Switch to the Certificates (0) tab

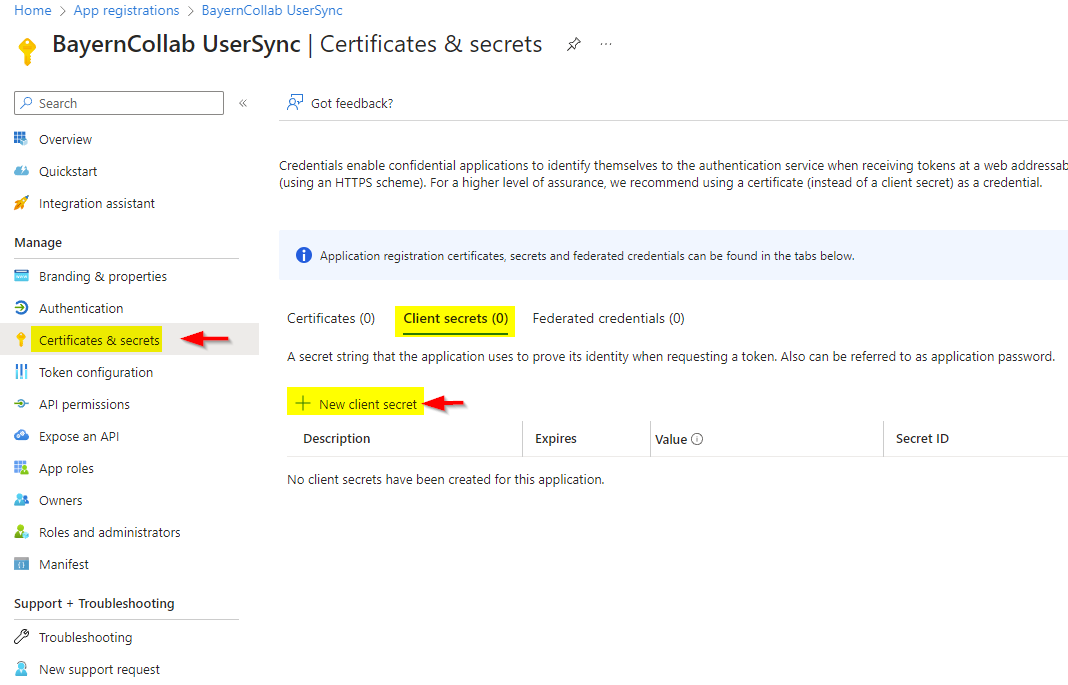click(331, 318)
